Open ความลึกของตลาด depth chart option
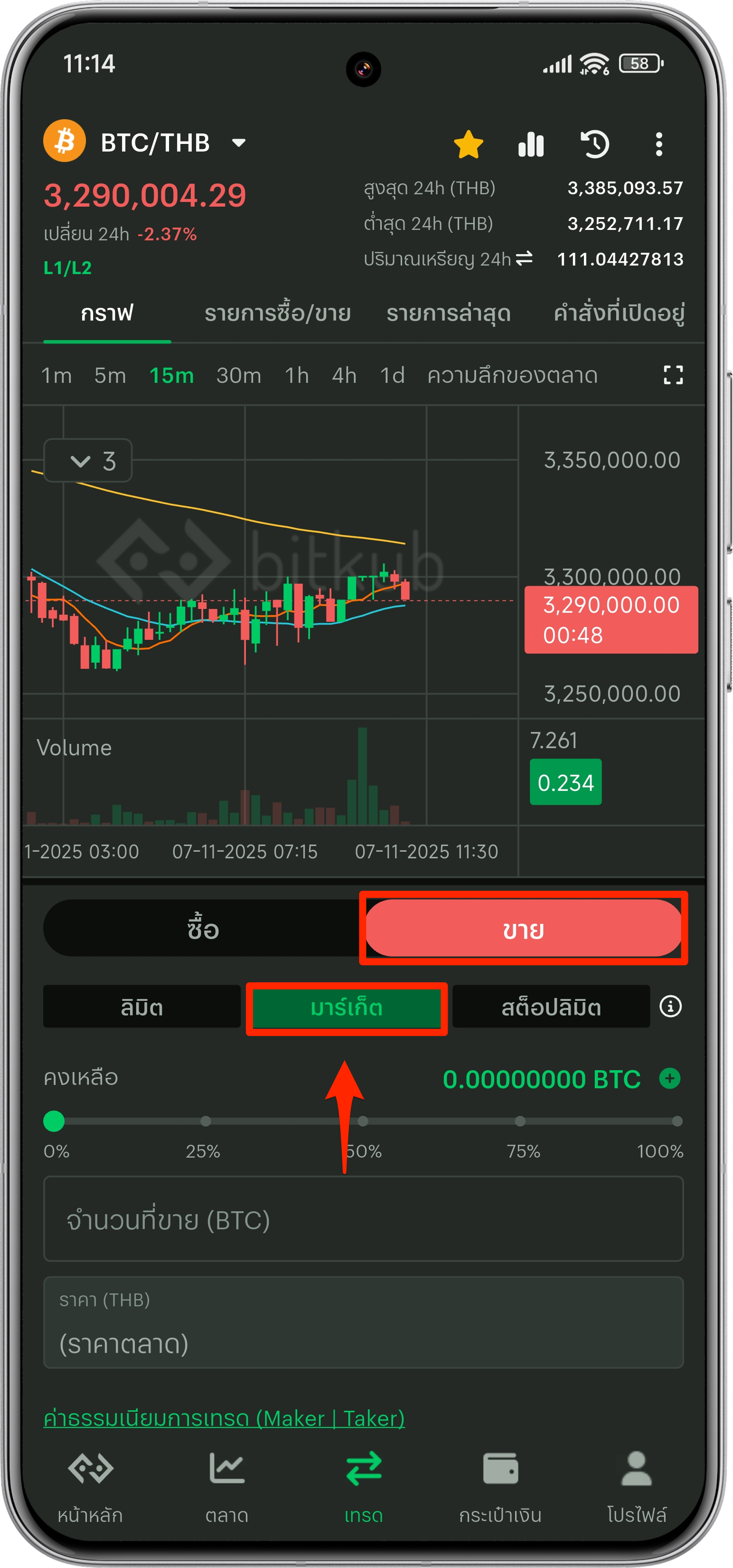Image resolution: width=733 pixels, height=1568 pixels. [512, 375]
